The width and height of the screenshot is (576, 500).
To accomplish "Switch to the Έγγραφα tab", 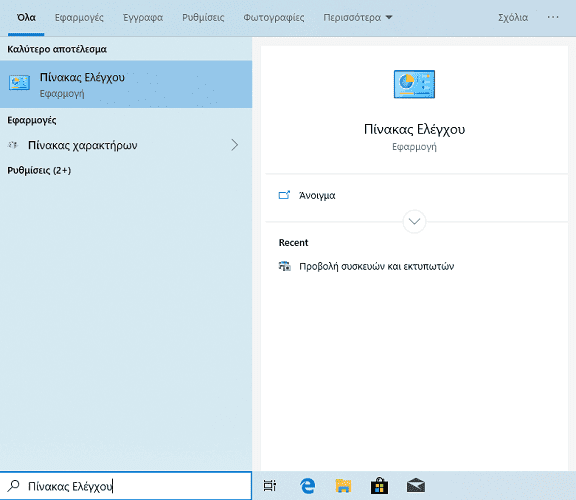I will click(143, 17).
